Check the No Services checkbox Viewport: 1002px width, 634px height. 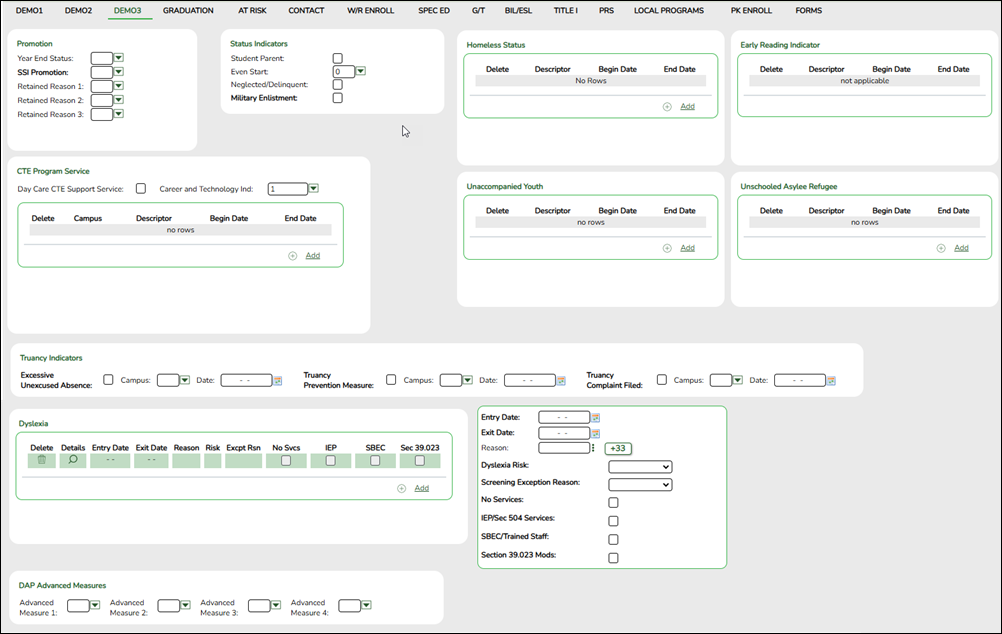click(613, 502)
